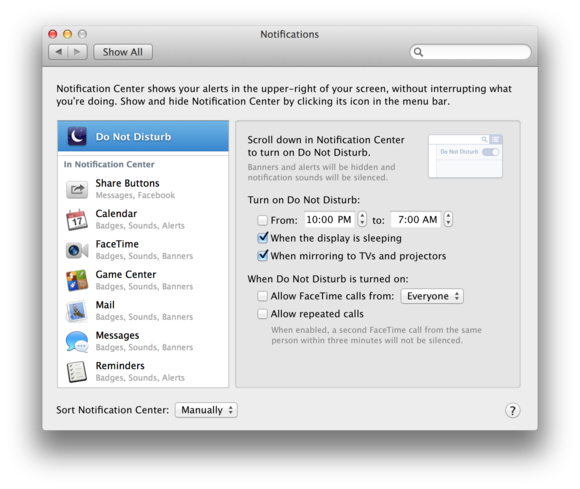This screenshot has height=489, width=580.
Task: Open the Everyone FaceTime calls dropdown
Action: [x=432, y=296]
